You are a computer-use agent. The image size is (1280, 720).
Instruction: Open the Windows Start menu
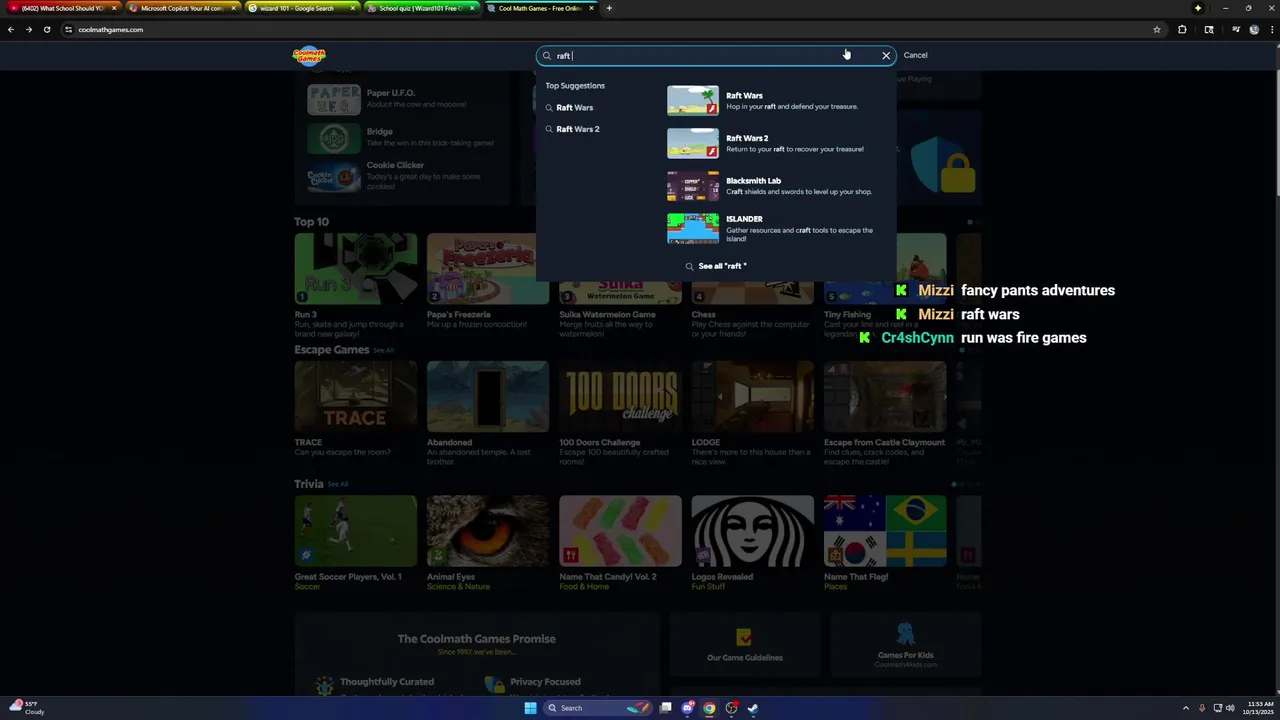(x=530, y=708)
